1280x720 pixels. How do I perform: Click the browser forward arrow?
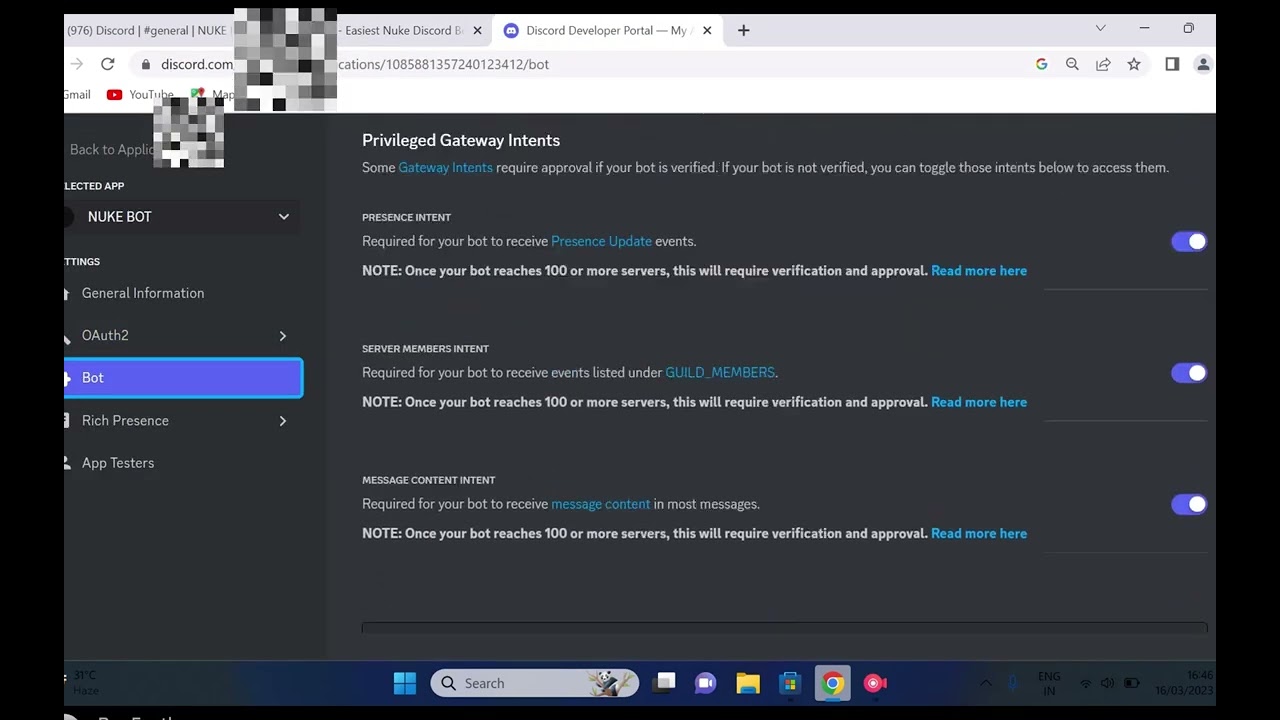[76, 64]
